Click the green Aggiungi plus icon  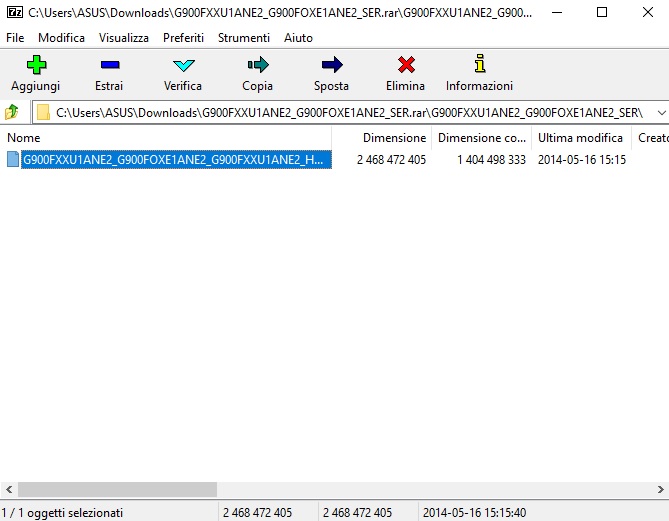click(x=36, y=65)
